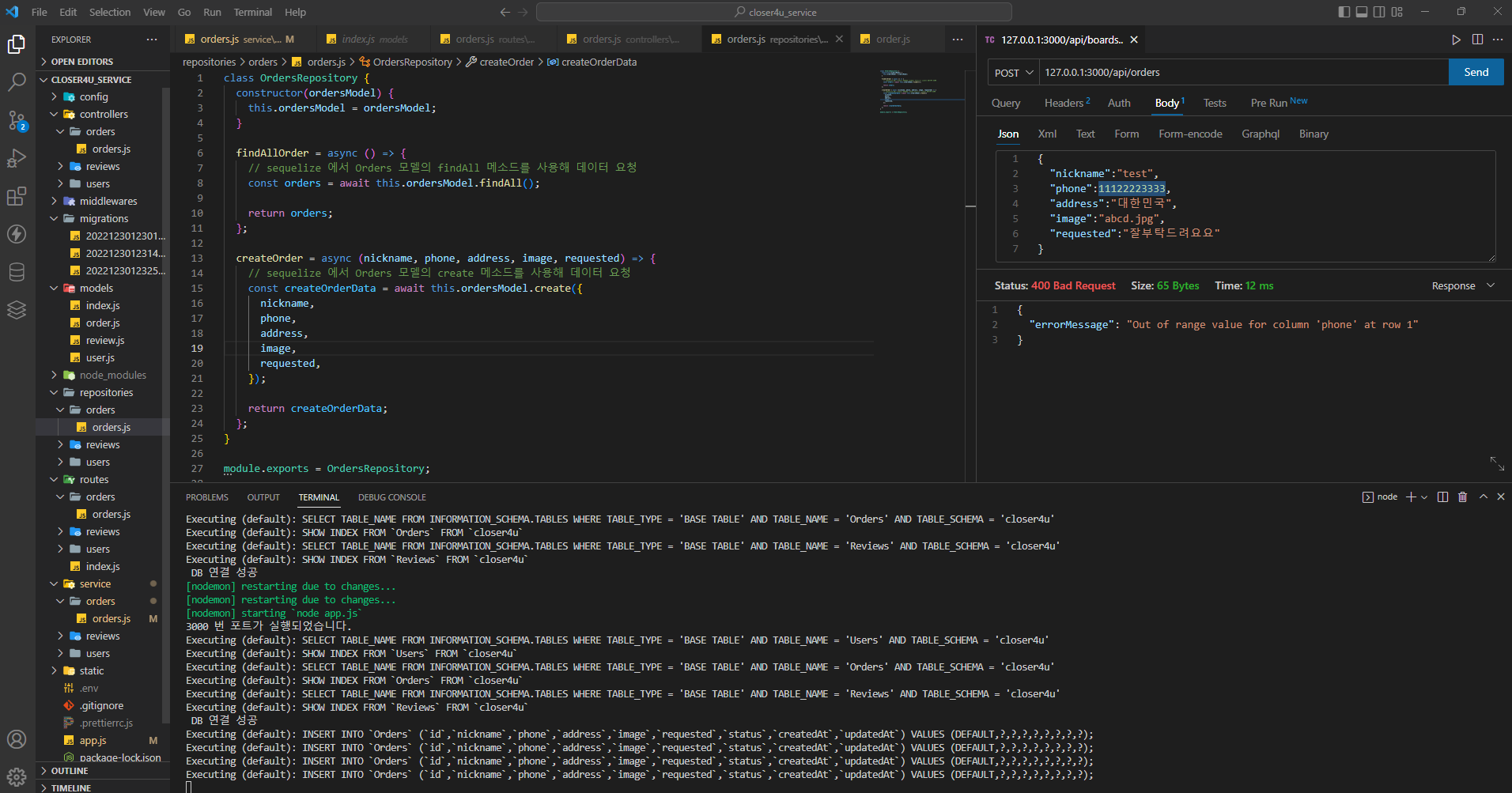
Task: Open the Source Control view
Action: [17, 120]
